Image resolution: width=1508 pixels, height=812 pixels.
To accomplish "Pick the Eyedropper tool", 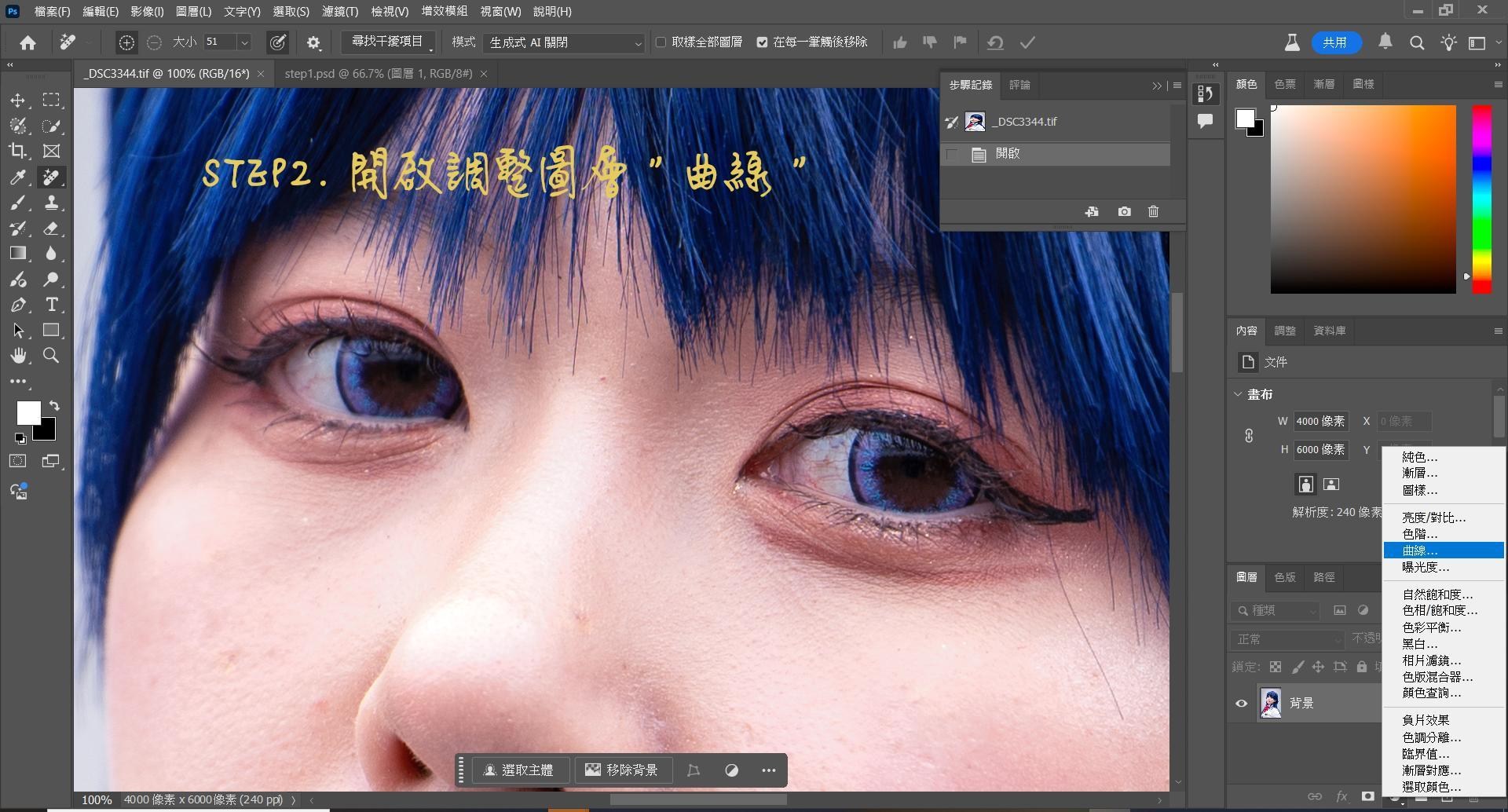I will (17, 177).
